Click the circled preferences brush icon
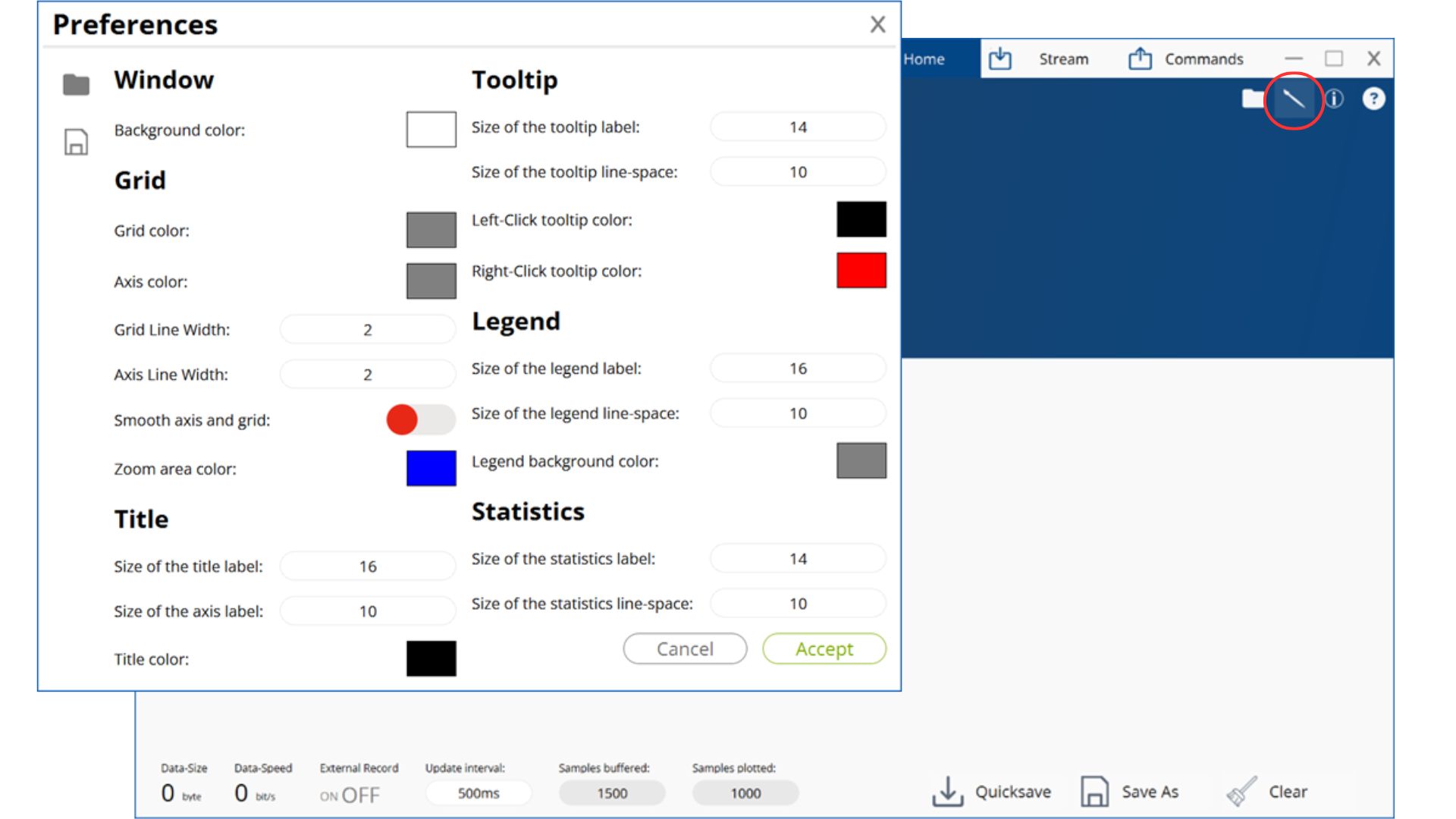The image size is (1456, 819). 1293,99
